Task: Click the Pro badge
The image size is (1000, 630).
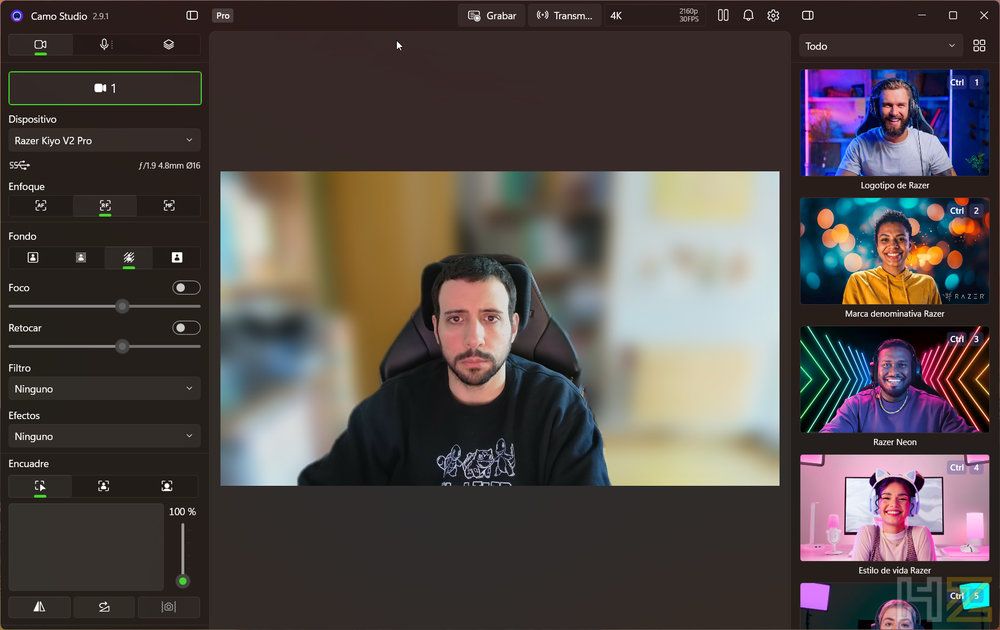Action: (223, 15)
